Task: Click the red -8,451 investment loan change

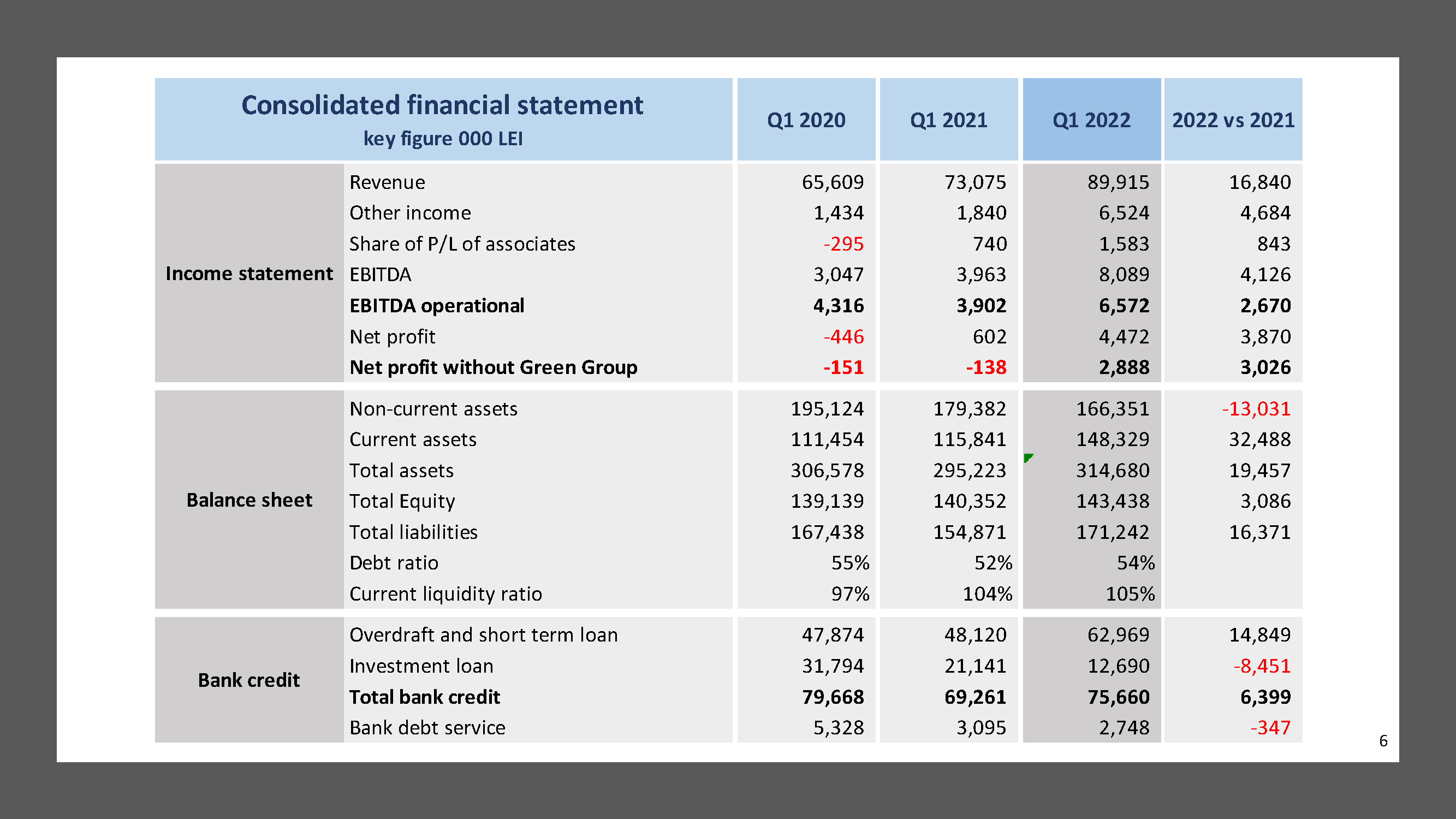Action: pyautogui.click(x=1262, y=666)
